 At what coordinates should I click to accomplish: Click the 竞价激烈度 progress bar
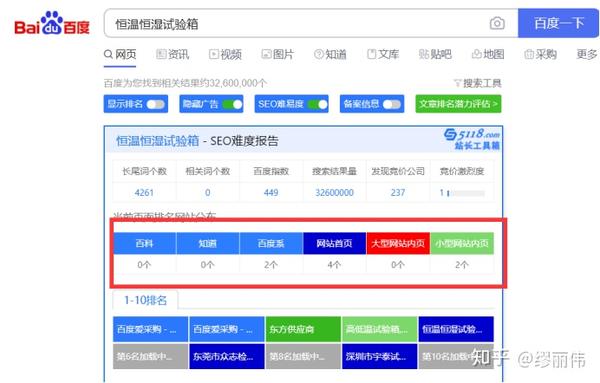(466, 193)
